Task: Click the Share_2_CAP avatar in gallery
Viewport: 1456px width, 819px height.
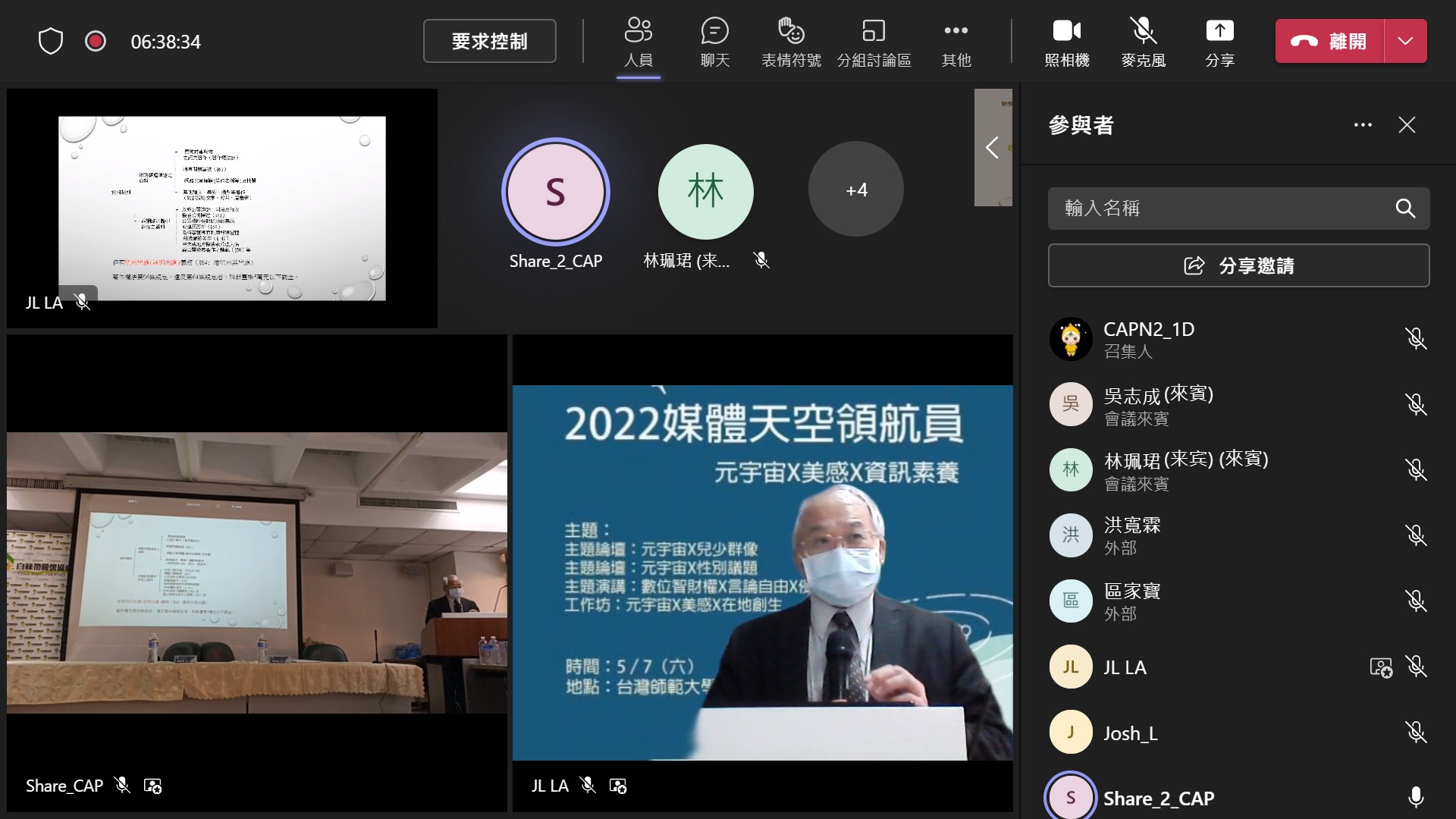Action: (x=556, y=191)
